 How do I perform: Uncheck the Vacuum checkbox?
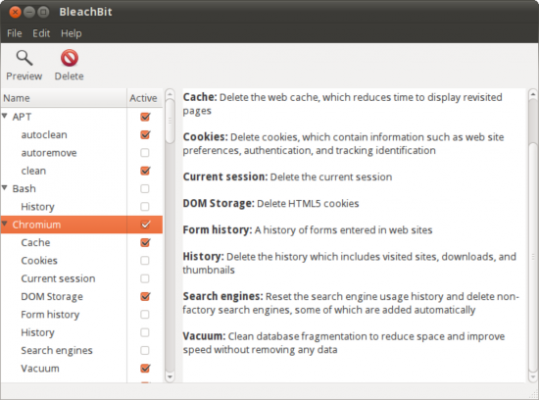[145, 368]
